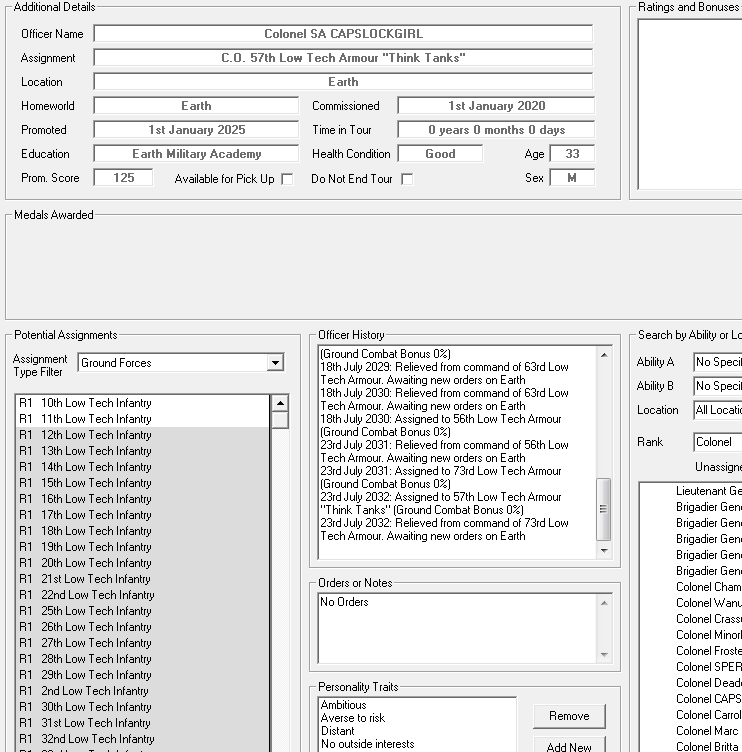
Task: Open the Location search dropdown
Action: pos(718,410)
